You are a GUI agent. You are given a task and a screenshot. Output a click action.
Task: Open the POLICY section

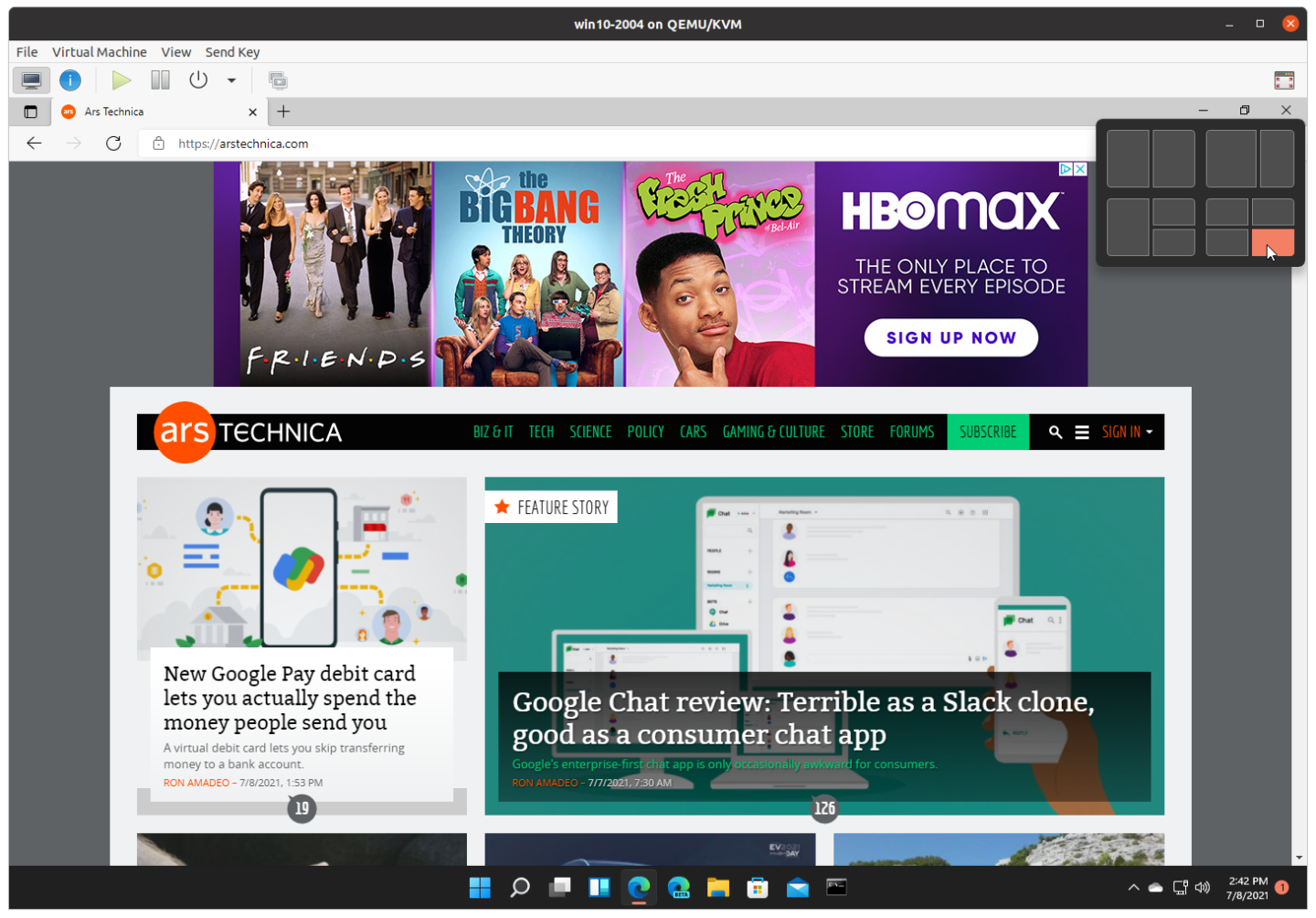tap(645, 432)
